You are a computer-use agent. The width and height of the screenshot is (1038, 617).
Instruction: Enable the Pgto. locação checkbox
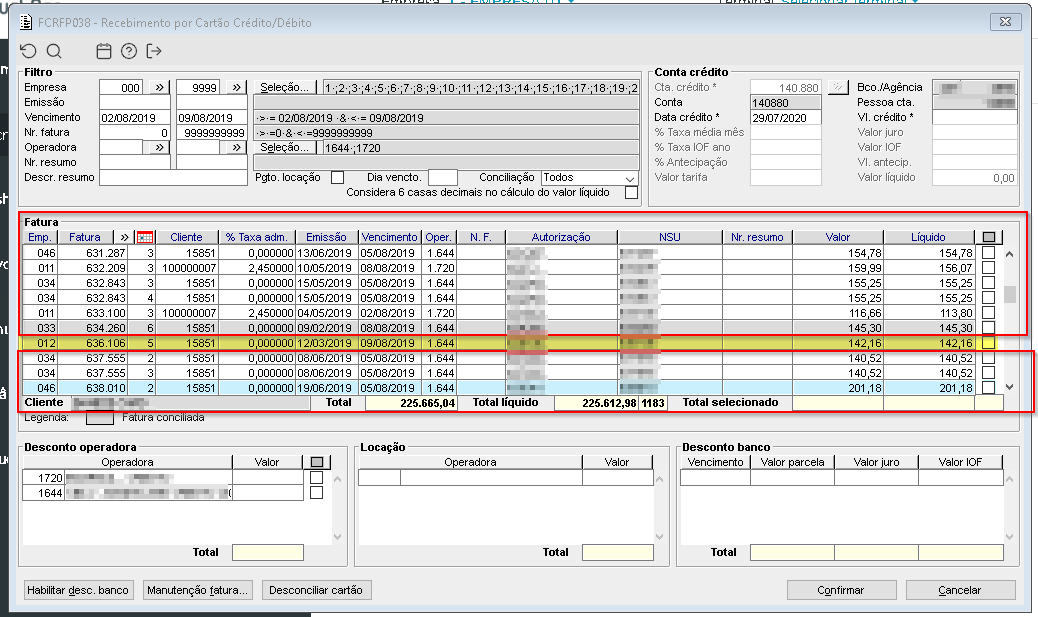337,178
